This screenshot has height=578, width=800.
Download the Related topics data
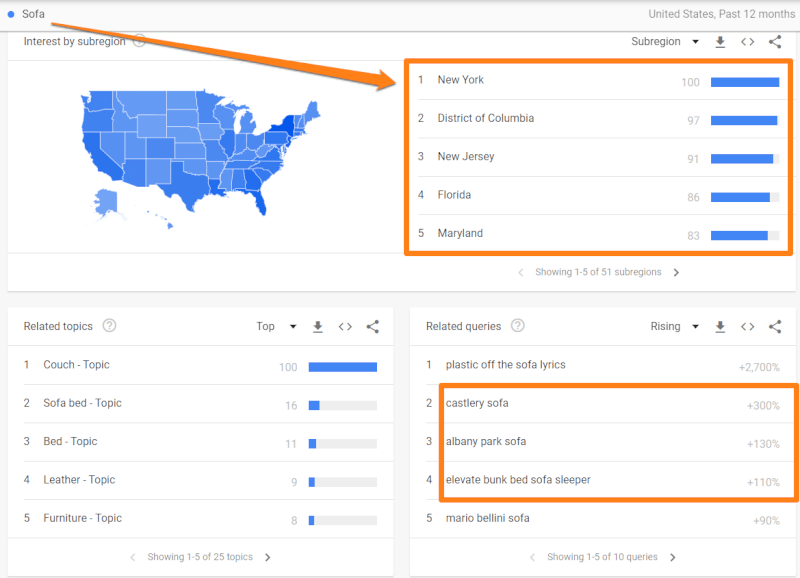pyautogui.click(x=317, y=326)
